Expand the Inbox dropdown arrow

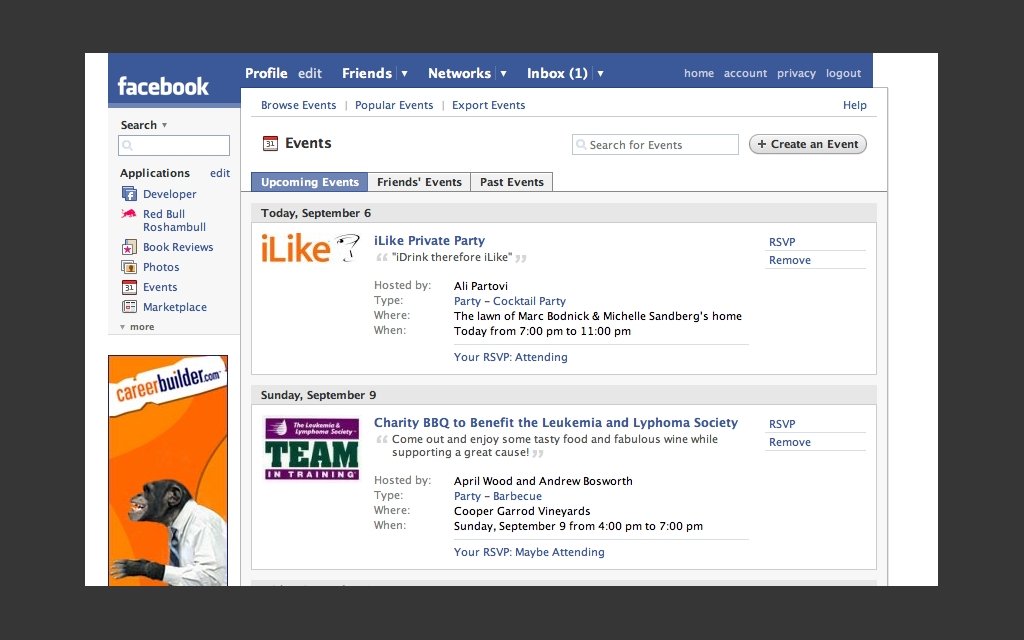click(x=600, y=73)
